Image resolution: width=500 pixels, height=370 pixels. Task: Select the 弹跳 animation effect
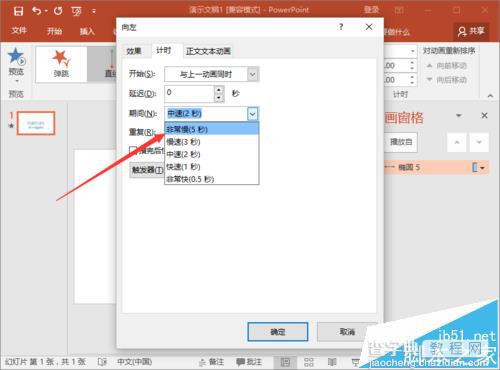[61, 64]
